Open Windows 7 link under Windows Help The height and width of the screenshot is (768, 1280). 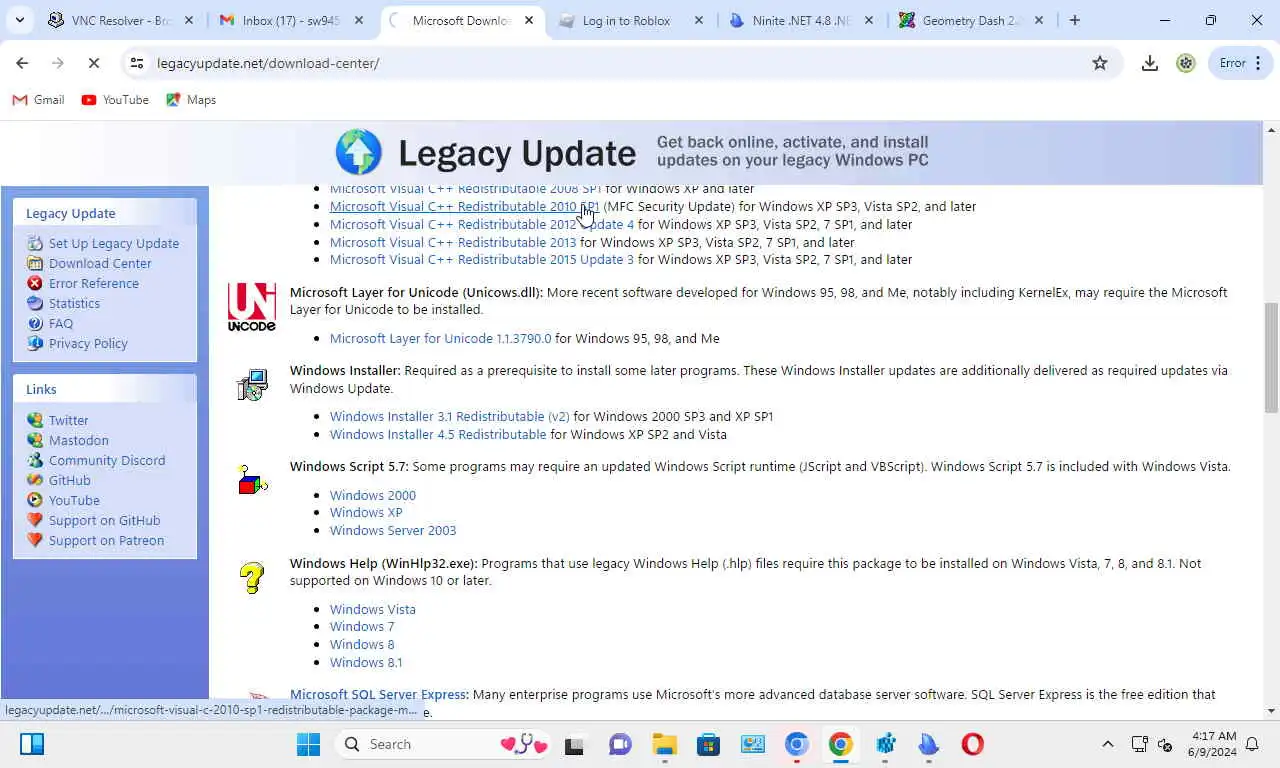pyautogui.click(x=362, y=626)
